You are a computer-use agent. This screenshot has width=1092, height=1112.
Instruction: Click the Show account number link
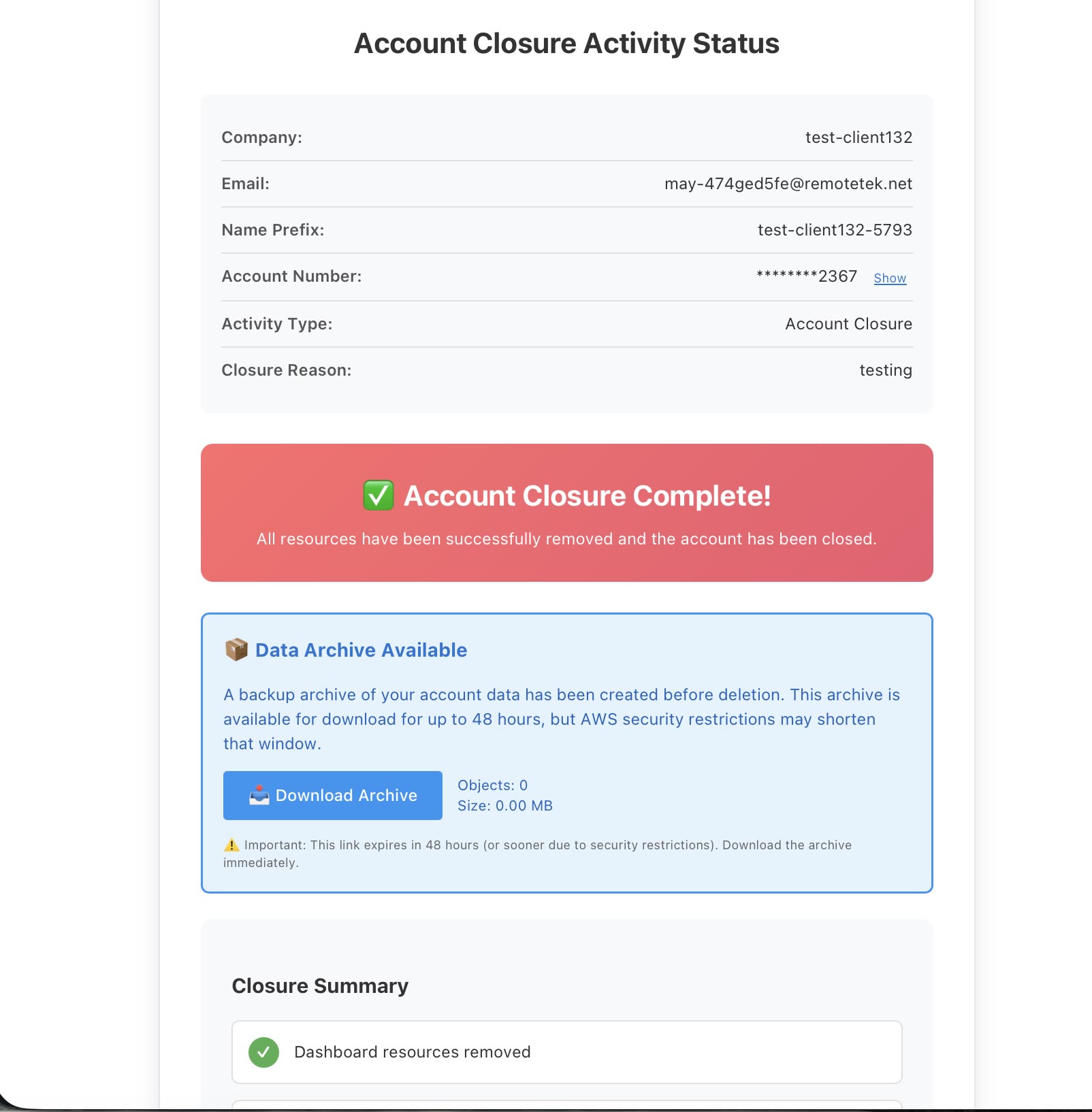[x=890, y=278]
